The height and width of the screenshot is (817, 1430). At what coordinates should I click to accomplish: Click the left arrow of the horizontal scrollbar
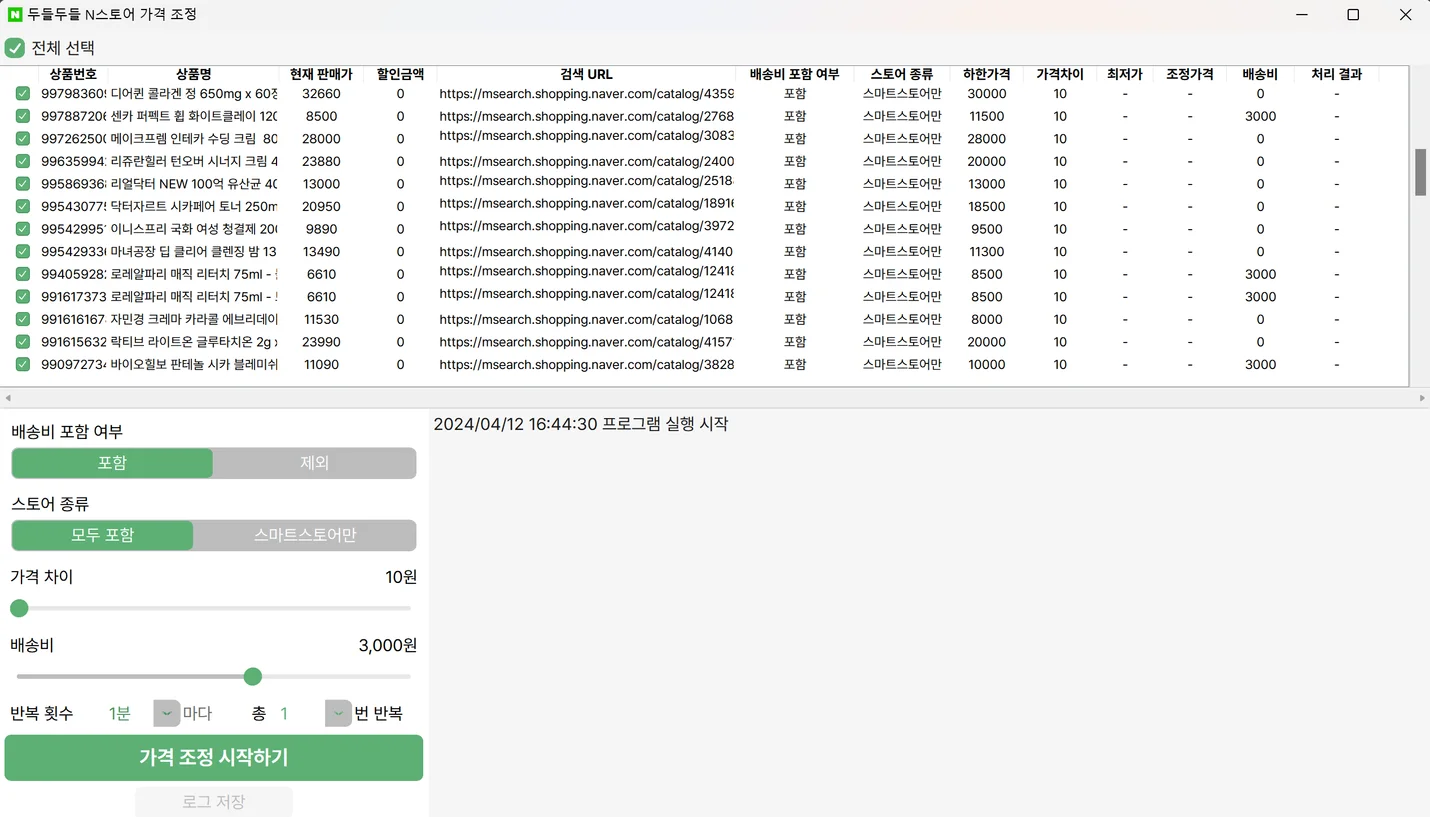pos(6,398)
